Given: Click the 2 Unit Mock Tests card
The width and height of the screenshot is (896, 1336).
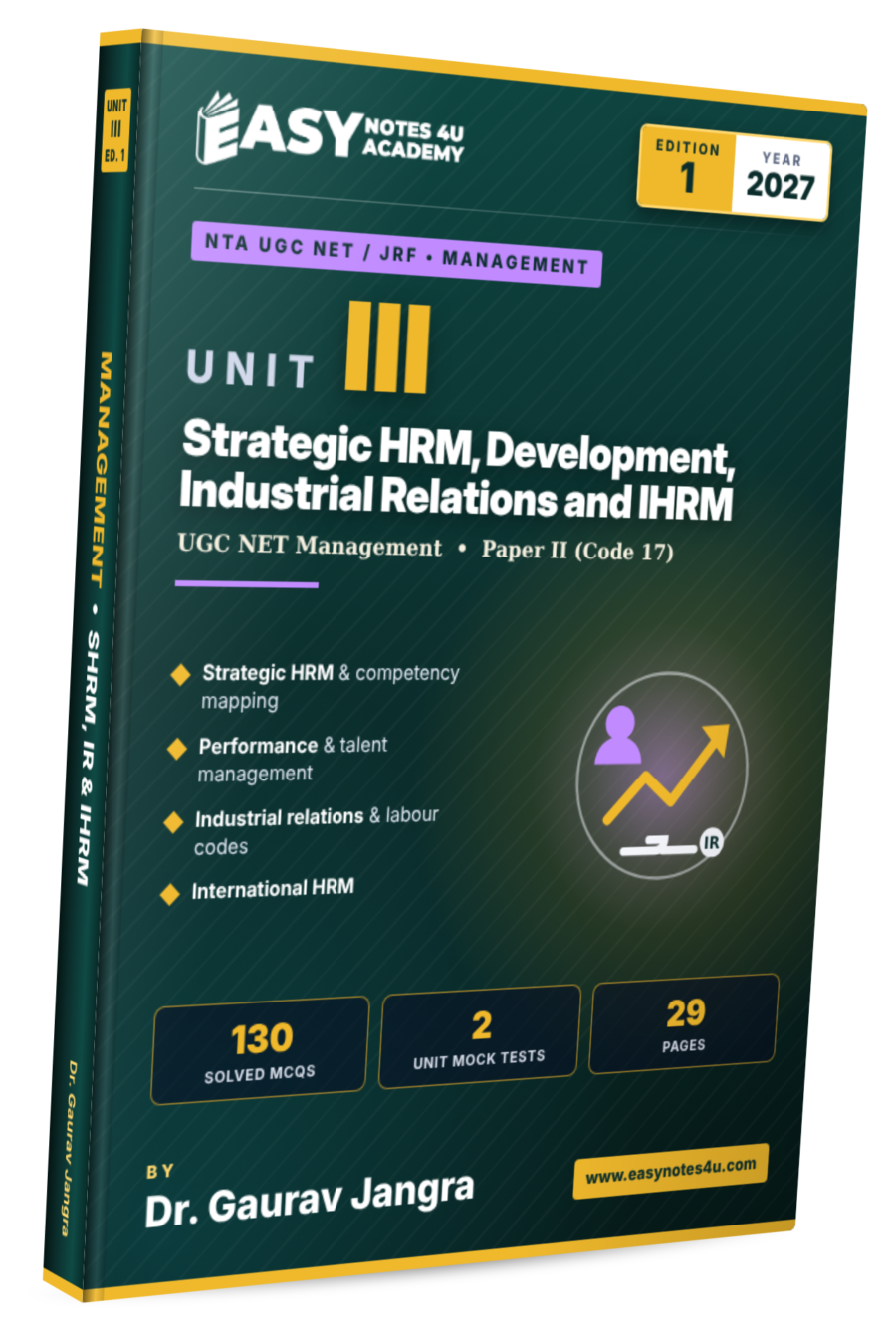Looking at the screenshot, I should pyautogui.click(x=480, y=1037).
